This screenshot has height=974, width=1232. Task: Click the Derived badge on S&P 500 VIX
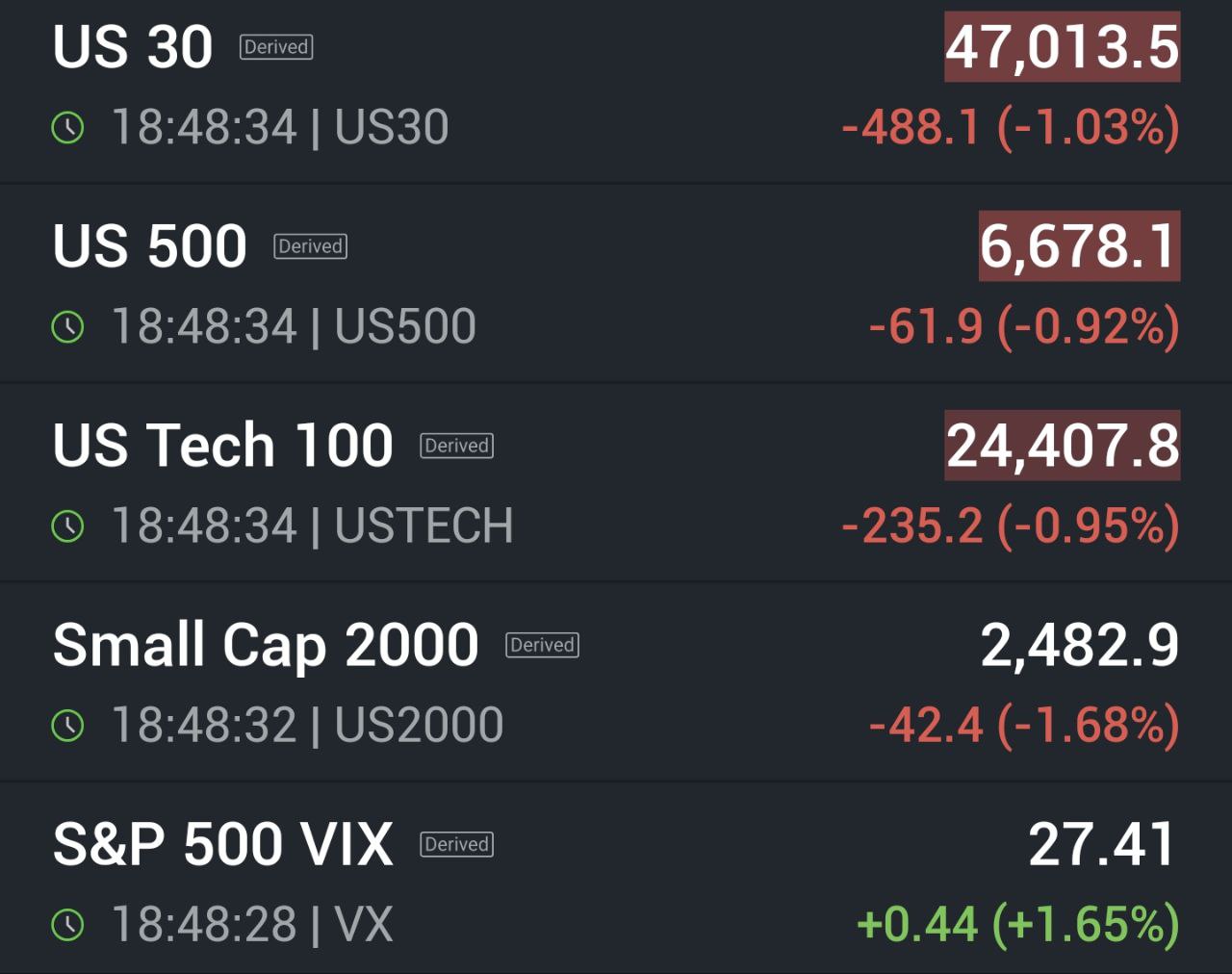coord(456,844)
